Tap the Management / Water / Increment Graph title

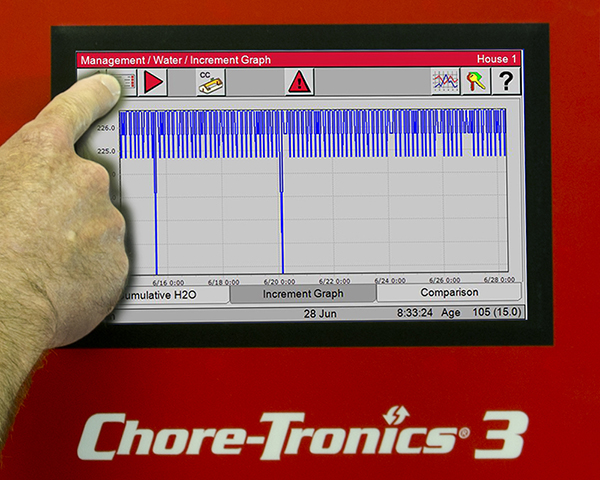pyautogui.click(x=176, y=60)
